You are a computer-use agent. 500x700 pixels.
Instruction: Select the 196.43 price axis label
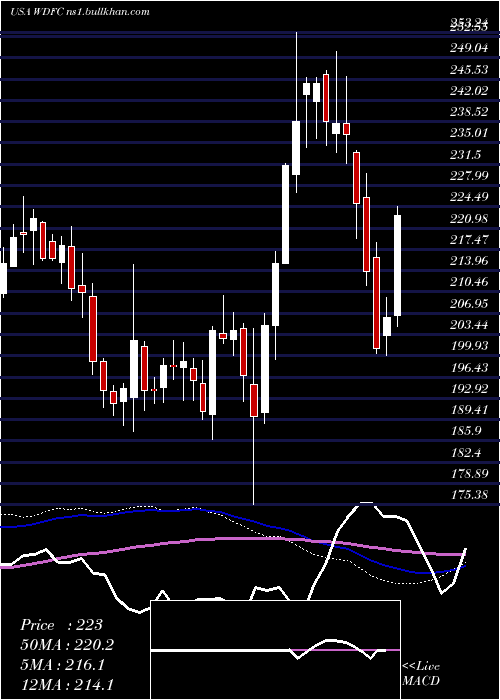click(x=469, y=367)
